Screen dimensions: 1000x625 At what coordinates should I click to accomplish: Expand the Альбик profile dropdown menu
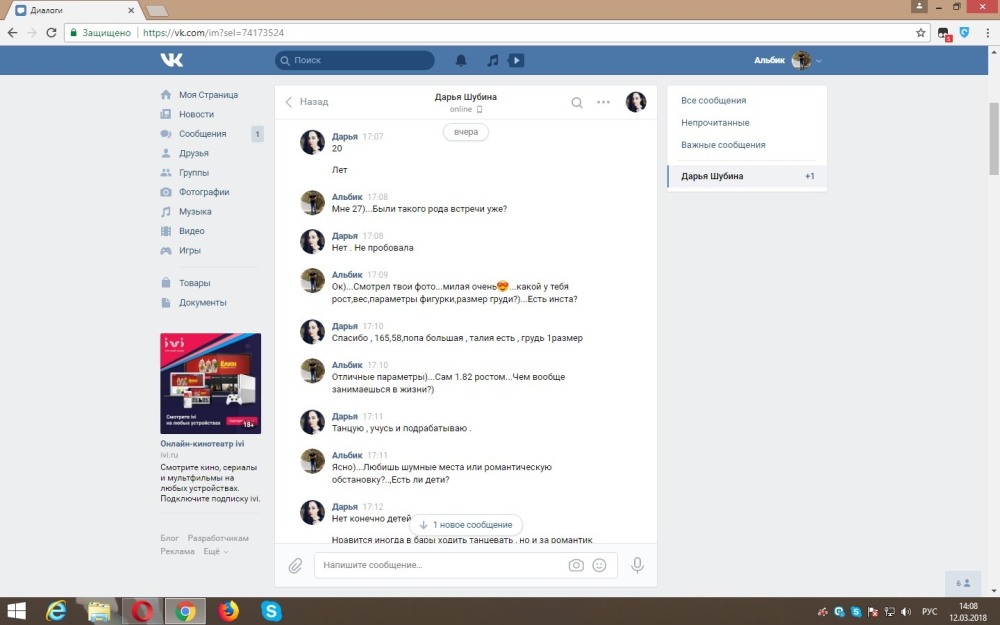818,61
